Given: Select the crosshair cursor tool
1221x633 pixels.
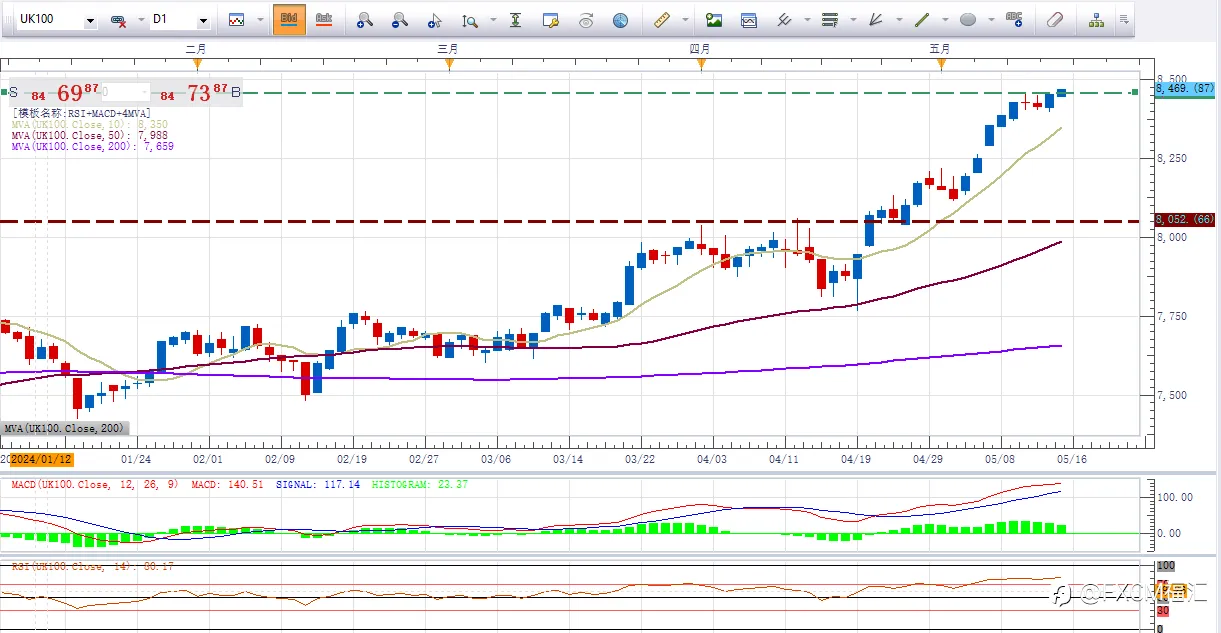Looking at the screenshot, I should coord(434,20).
